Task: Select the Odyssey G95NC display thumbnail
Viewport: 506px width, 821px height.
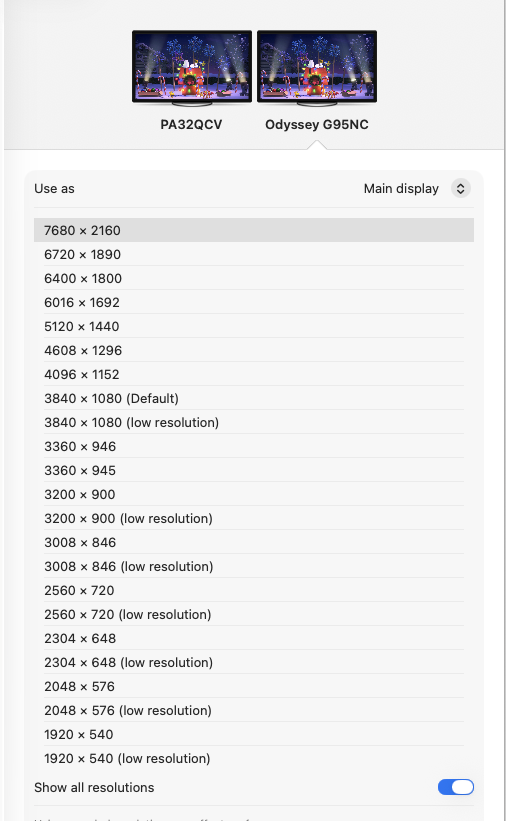Action: click(317, 68)
